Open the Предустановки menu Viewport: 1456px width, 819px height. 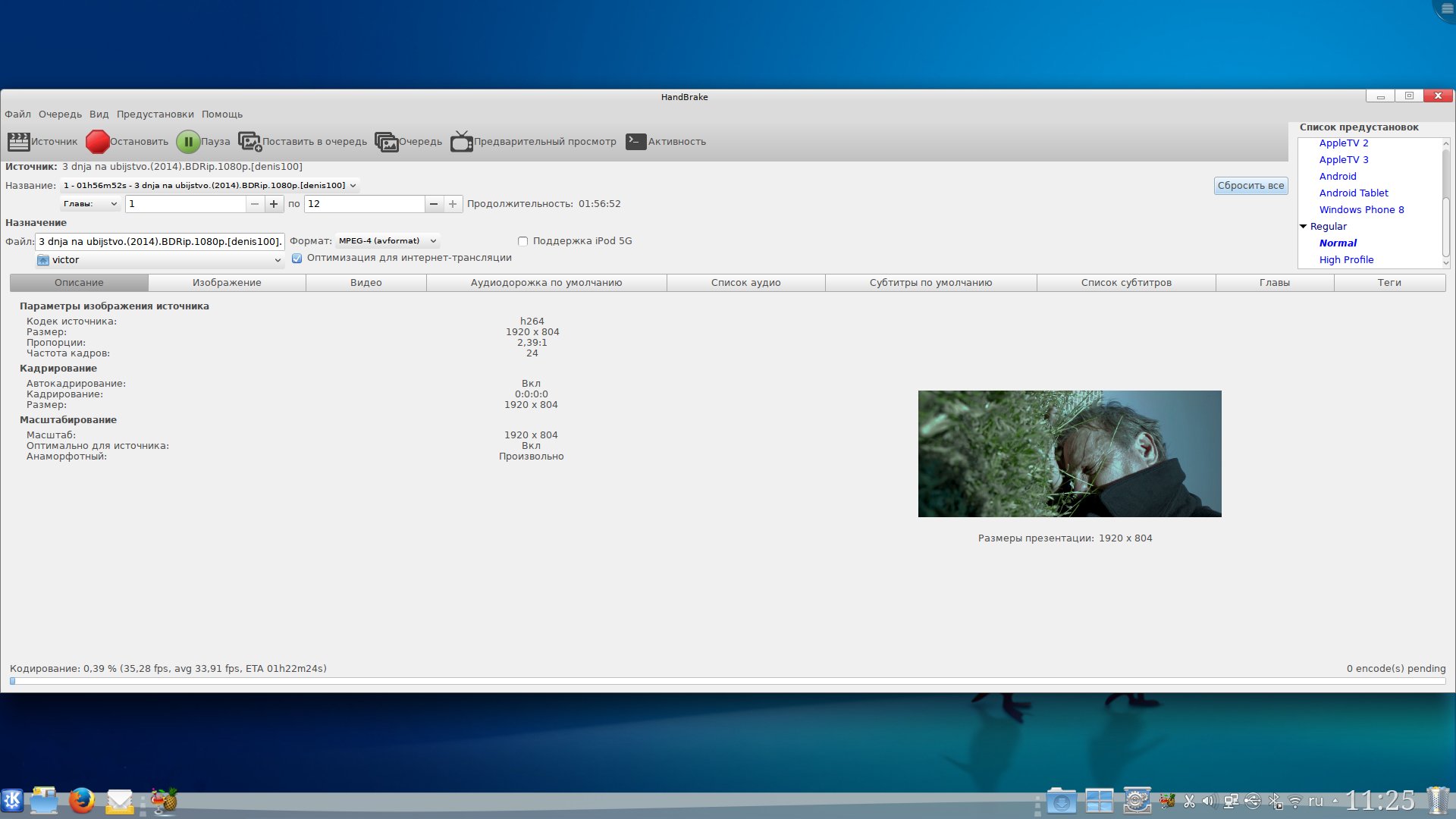[155, 115]
